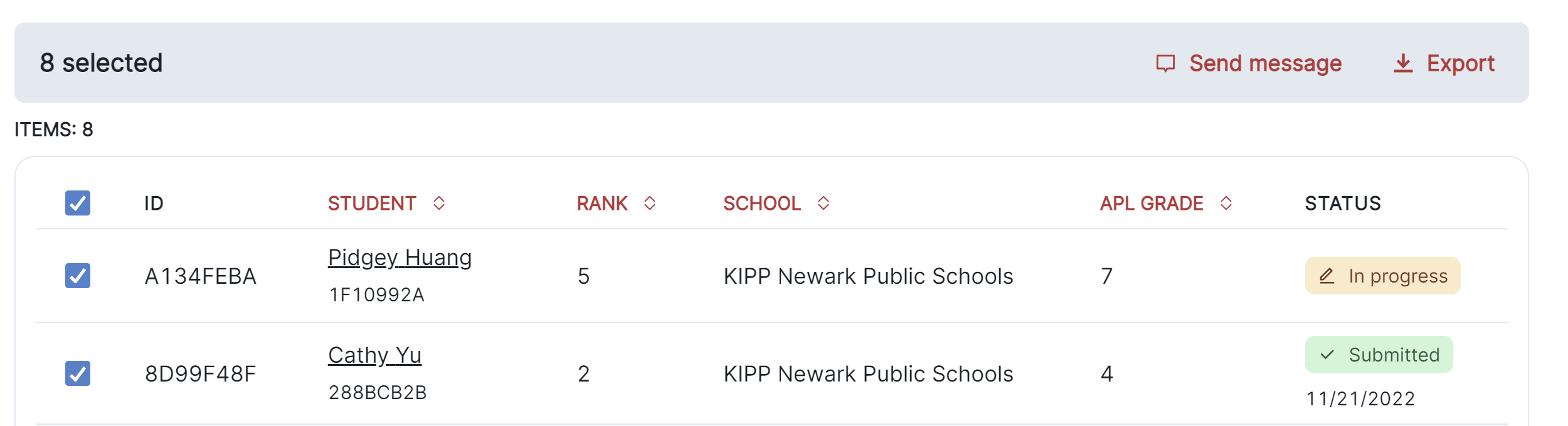This screenshot has height=426, width=1568.
Task: Click the checkmark icon in Submitted badge
Action: point(1327,355)
